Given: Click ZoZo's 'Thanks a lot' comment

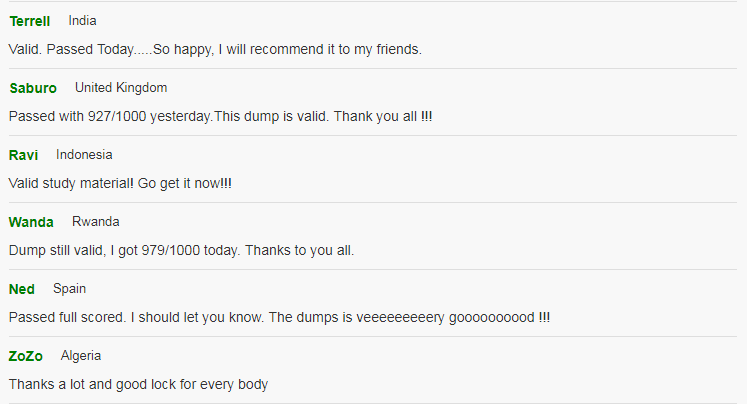Looking at the screenshot, I should coord(139,384).
